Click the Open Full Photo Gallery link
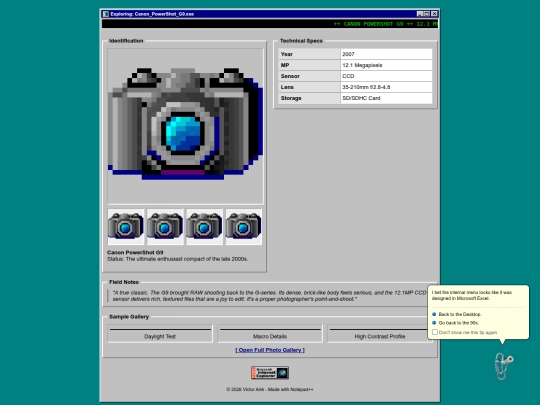Viewport: 540px width, 405px height. point(270,350)
